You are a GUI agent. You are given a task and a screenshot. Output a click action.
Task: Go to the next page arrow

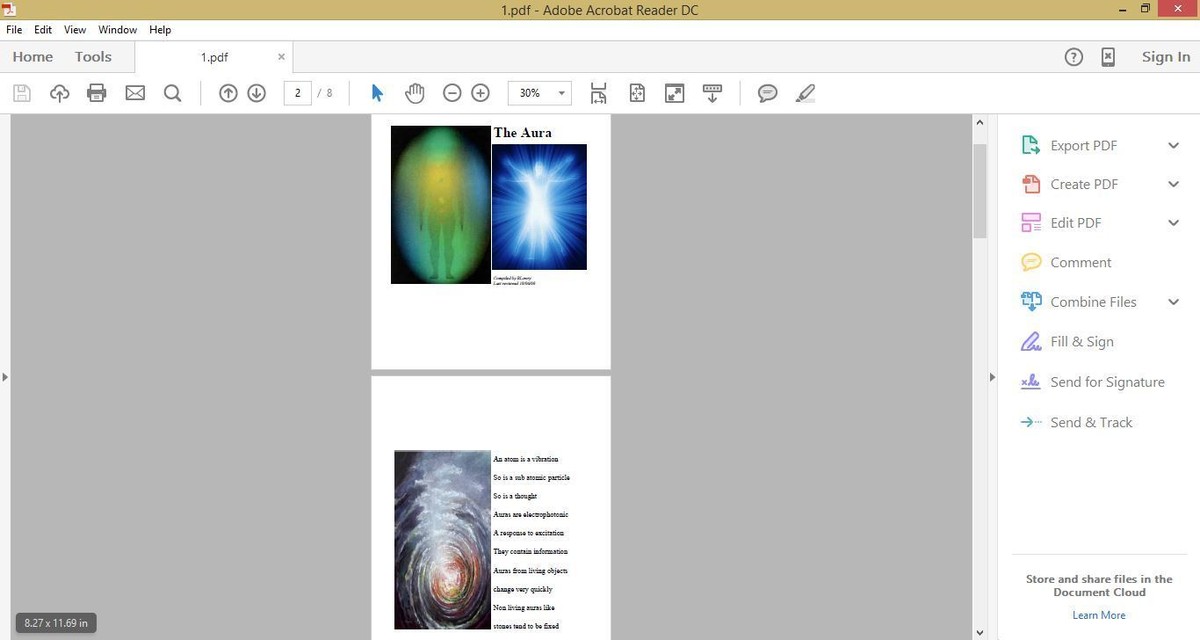pyautogui.click(x=256, y=93)
